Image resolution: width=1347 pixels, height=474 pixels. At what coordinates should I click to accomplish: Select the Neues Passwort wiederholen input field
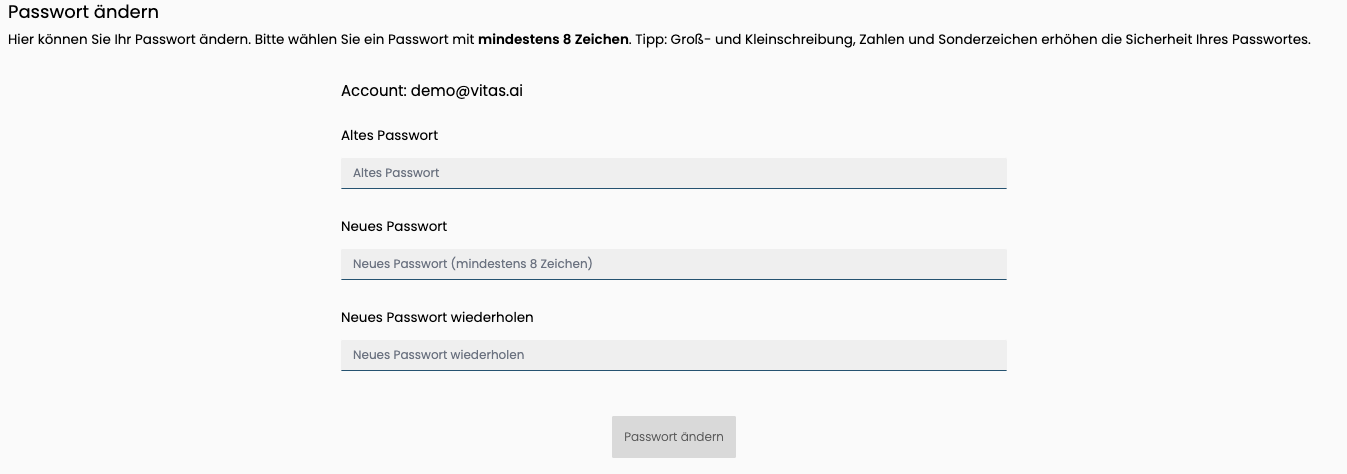673,355
